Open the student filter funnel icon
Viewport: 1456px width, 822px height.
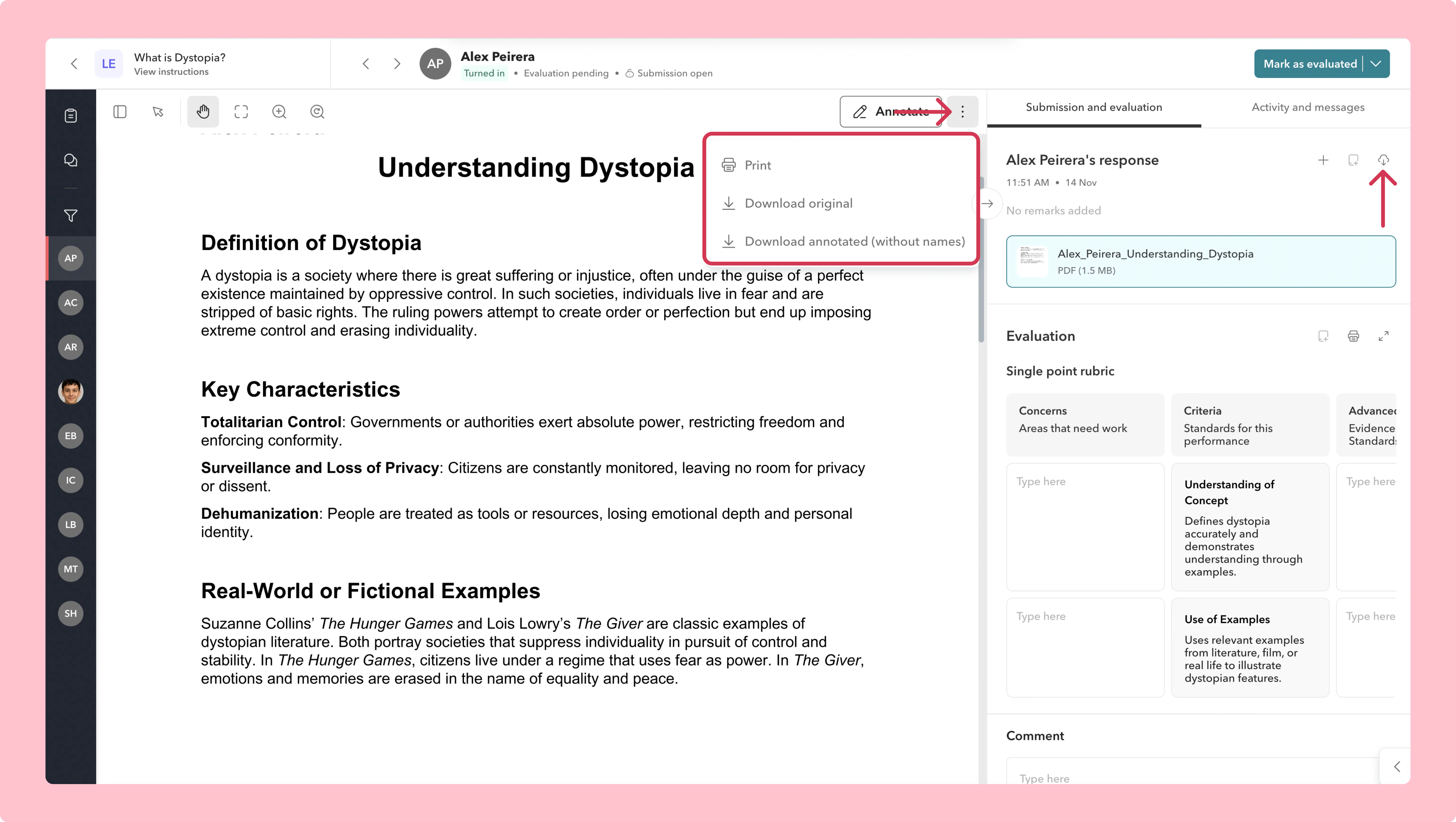click(71, 215)
